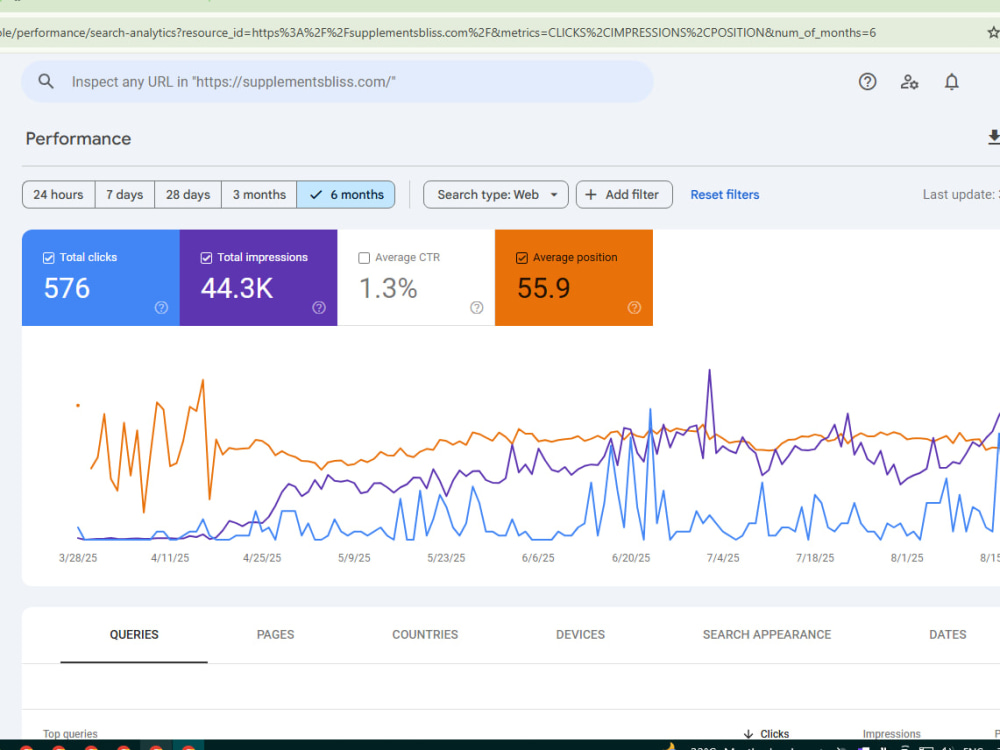Switch to the SEARCH APPEARANCE tab
The height and width of the screenshot is (750, 1000).
point(767,635)
